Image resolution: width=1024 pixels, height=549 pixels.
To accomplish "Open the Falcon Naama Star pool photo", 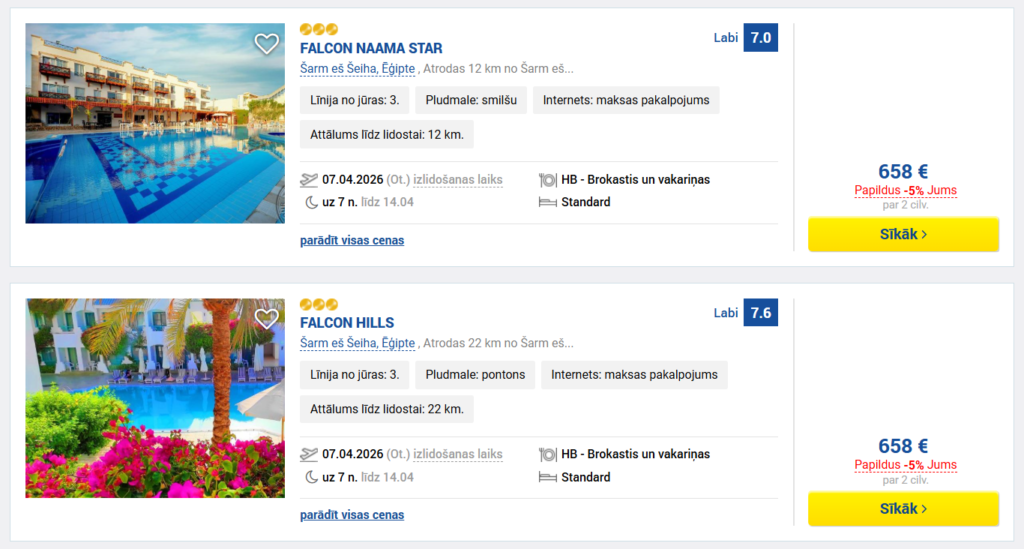I will [155, 123].
